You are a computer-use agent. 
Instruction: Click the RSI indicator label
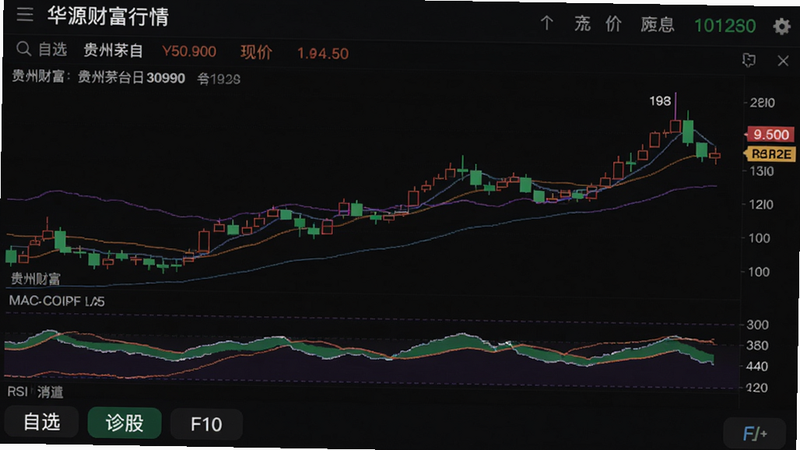pos(17,391)
